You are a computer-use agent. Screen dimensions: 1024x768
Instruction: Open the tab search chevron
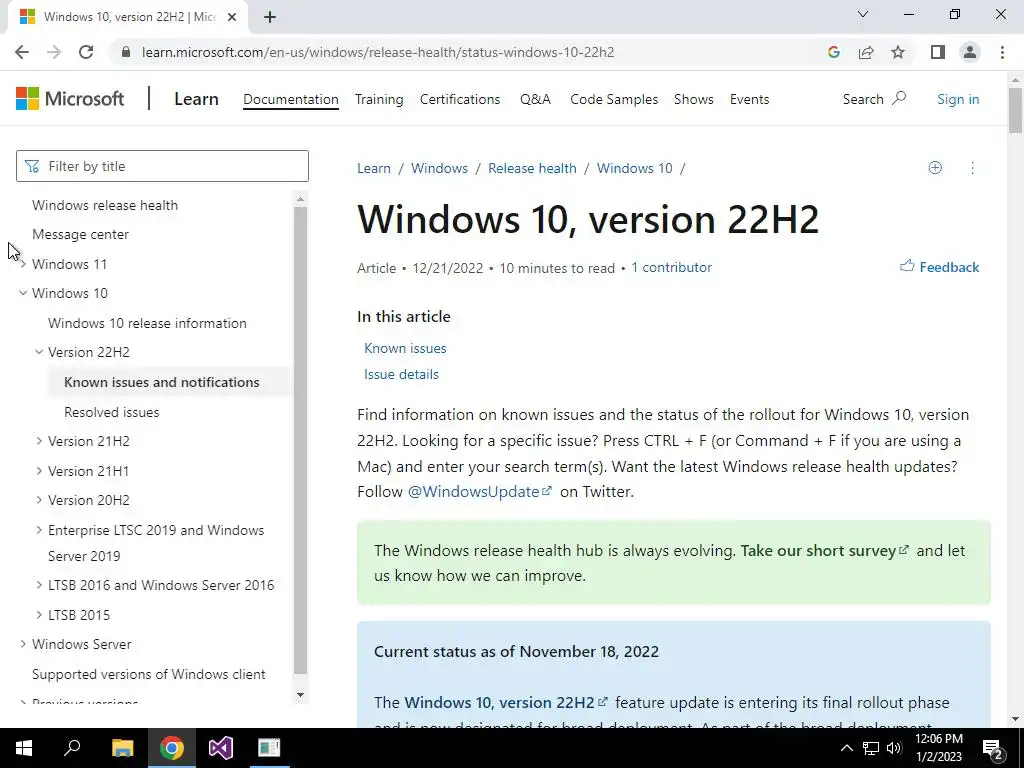pos(863,14)
